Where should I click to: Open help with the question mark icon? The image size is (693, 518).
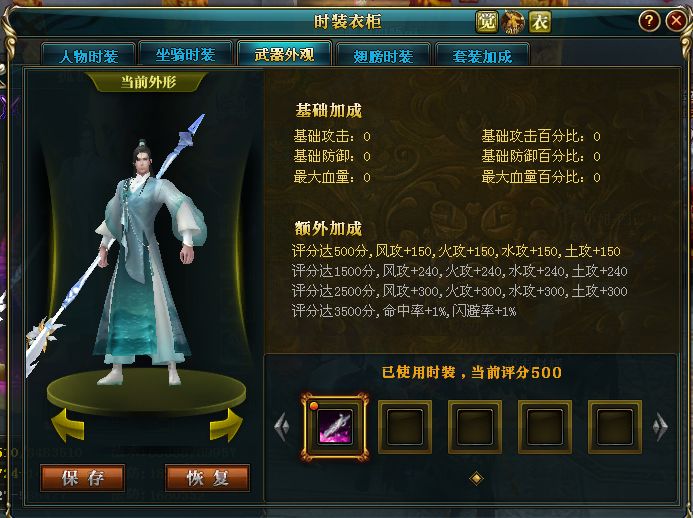point(649,20)
